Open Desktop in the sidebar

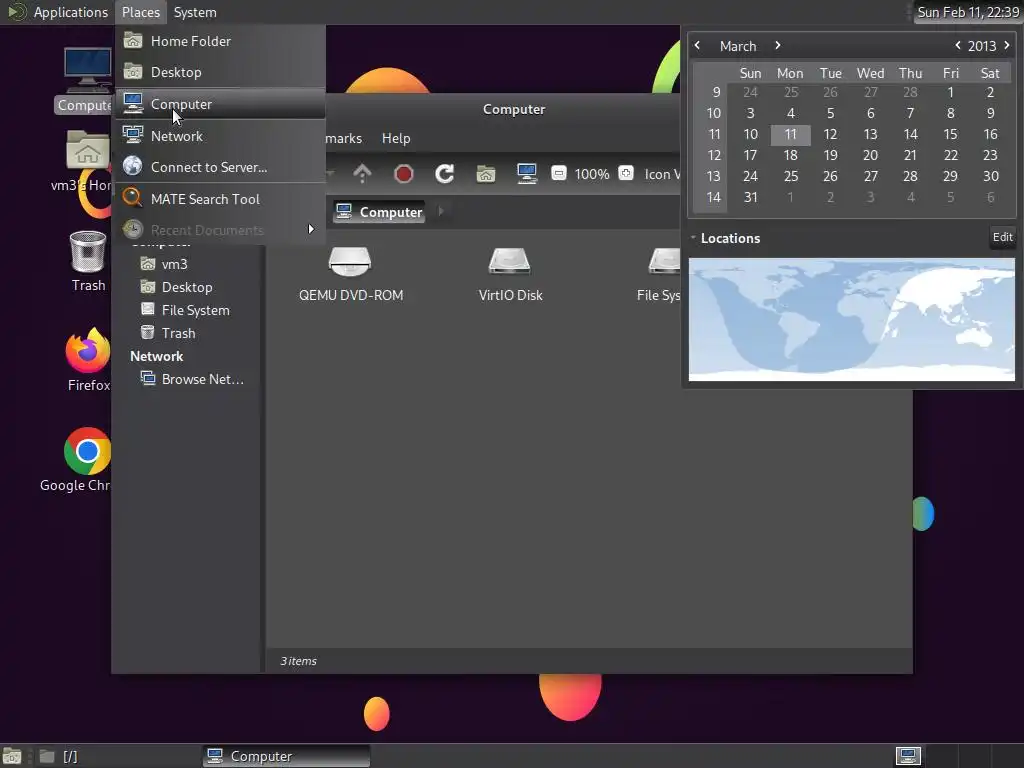click(x=187, y=287)
